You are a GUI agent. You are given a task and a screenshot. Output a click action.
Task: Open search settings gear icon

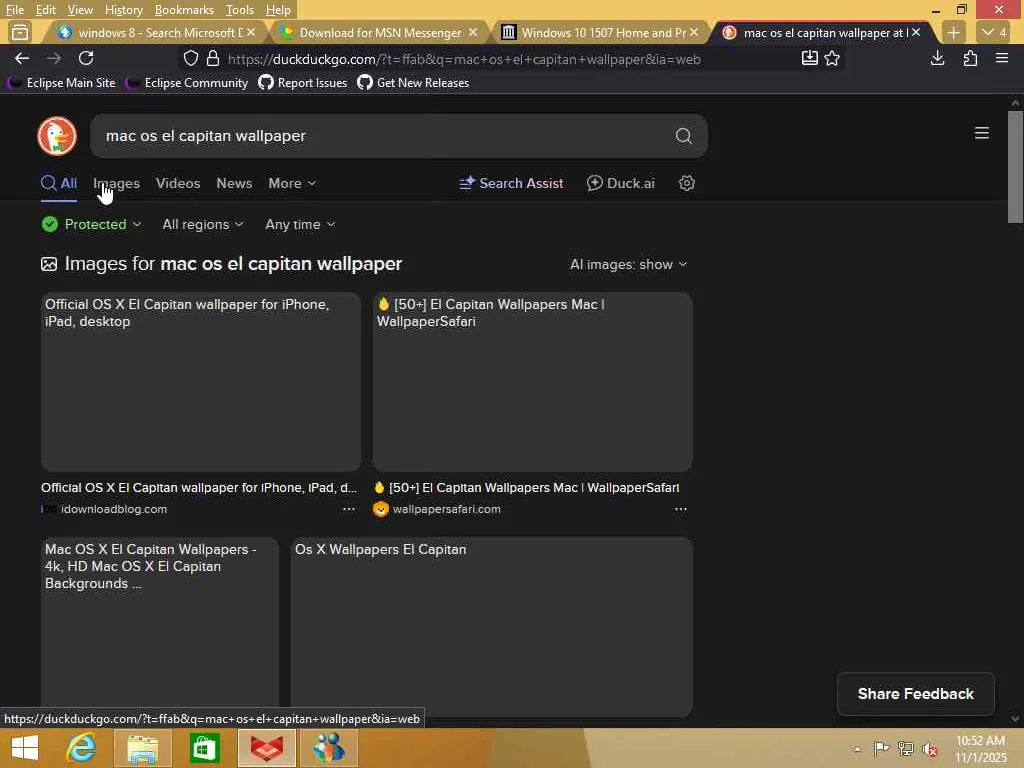point(686,183)
